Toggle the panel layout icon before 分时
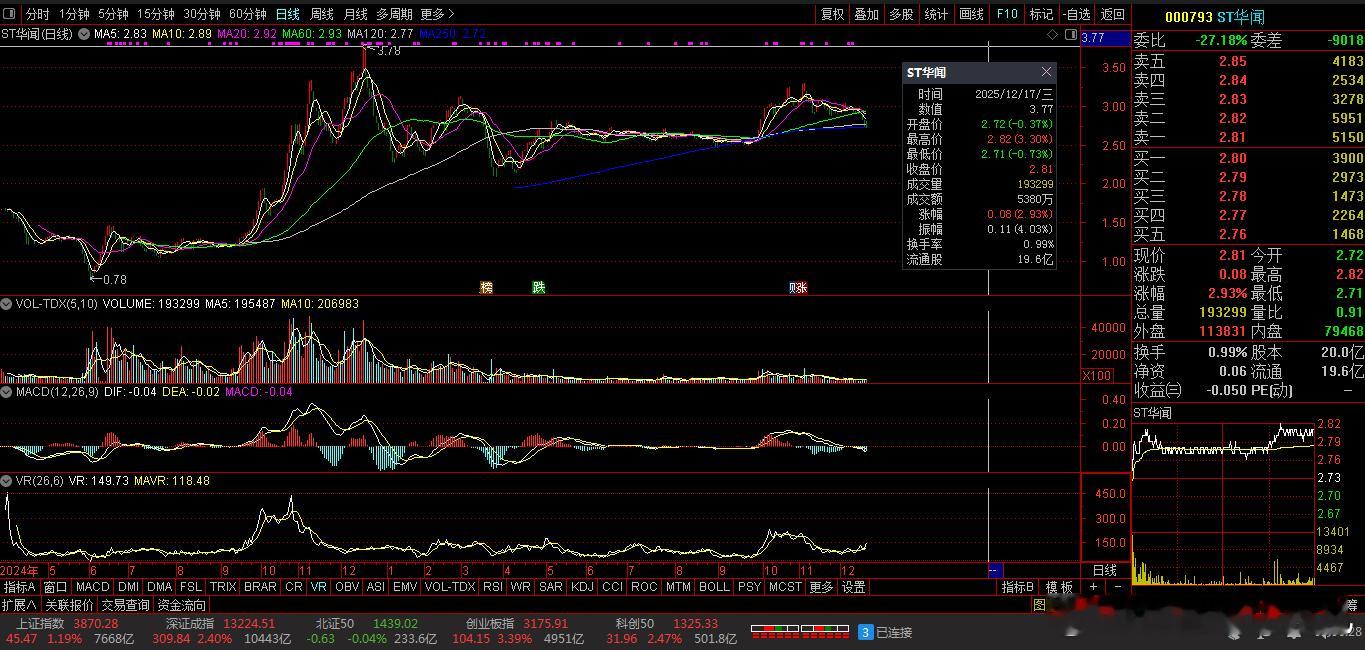This screenshot has height=650, width=1365. (x=9, y=14)
